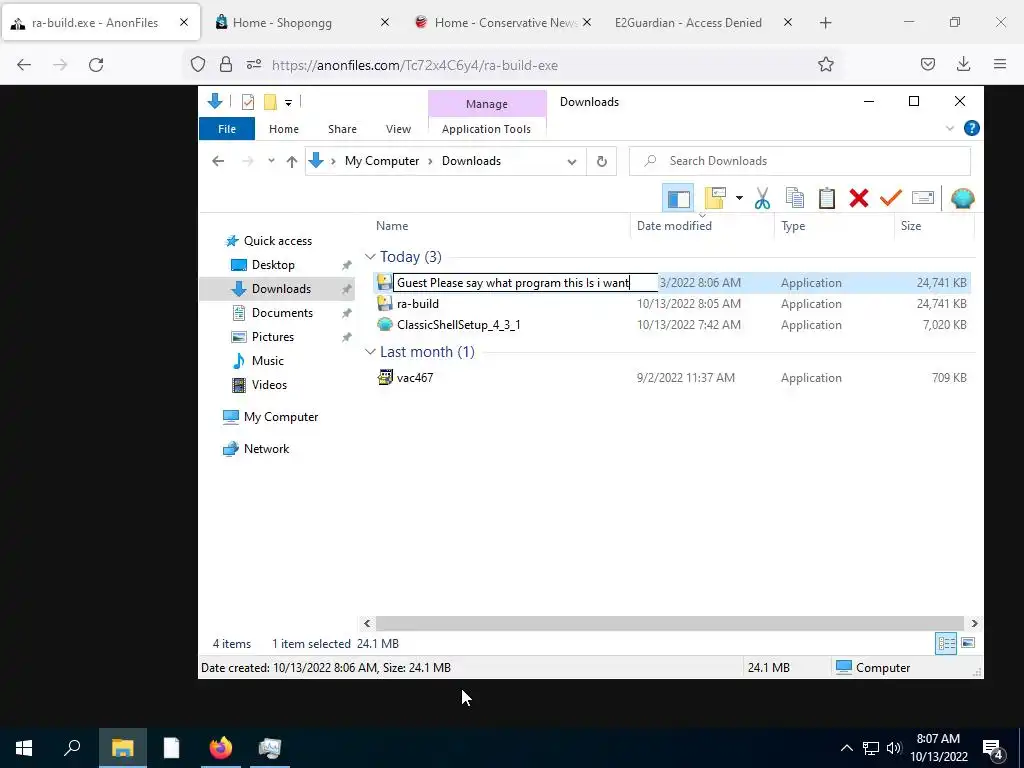Toggle the navigation pane toolbar button
Image resolution: width=1024 pixels, height=768 pixels.
point(678,198)
